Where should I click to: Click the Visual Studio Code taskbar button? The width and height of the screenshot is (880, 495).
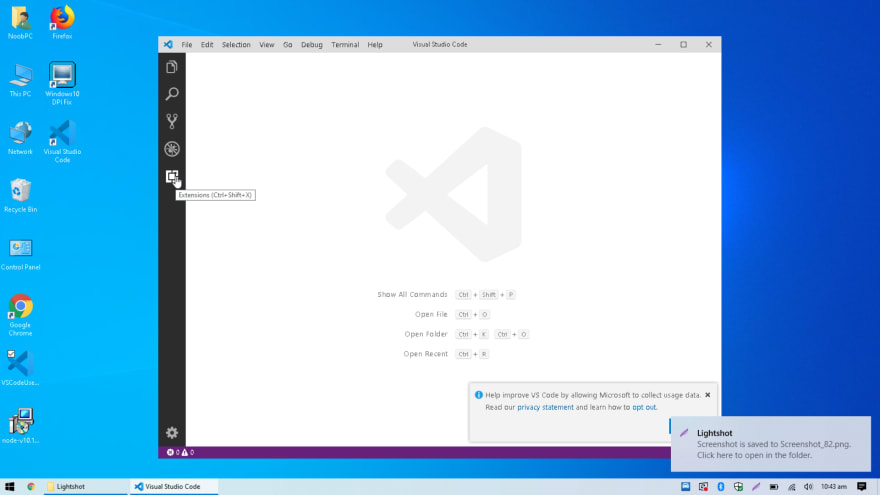174,487
